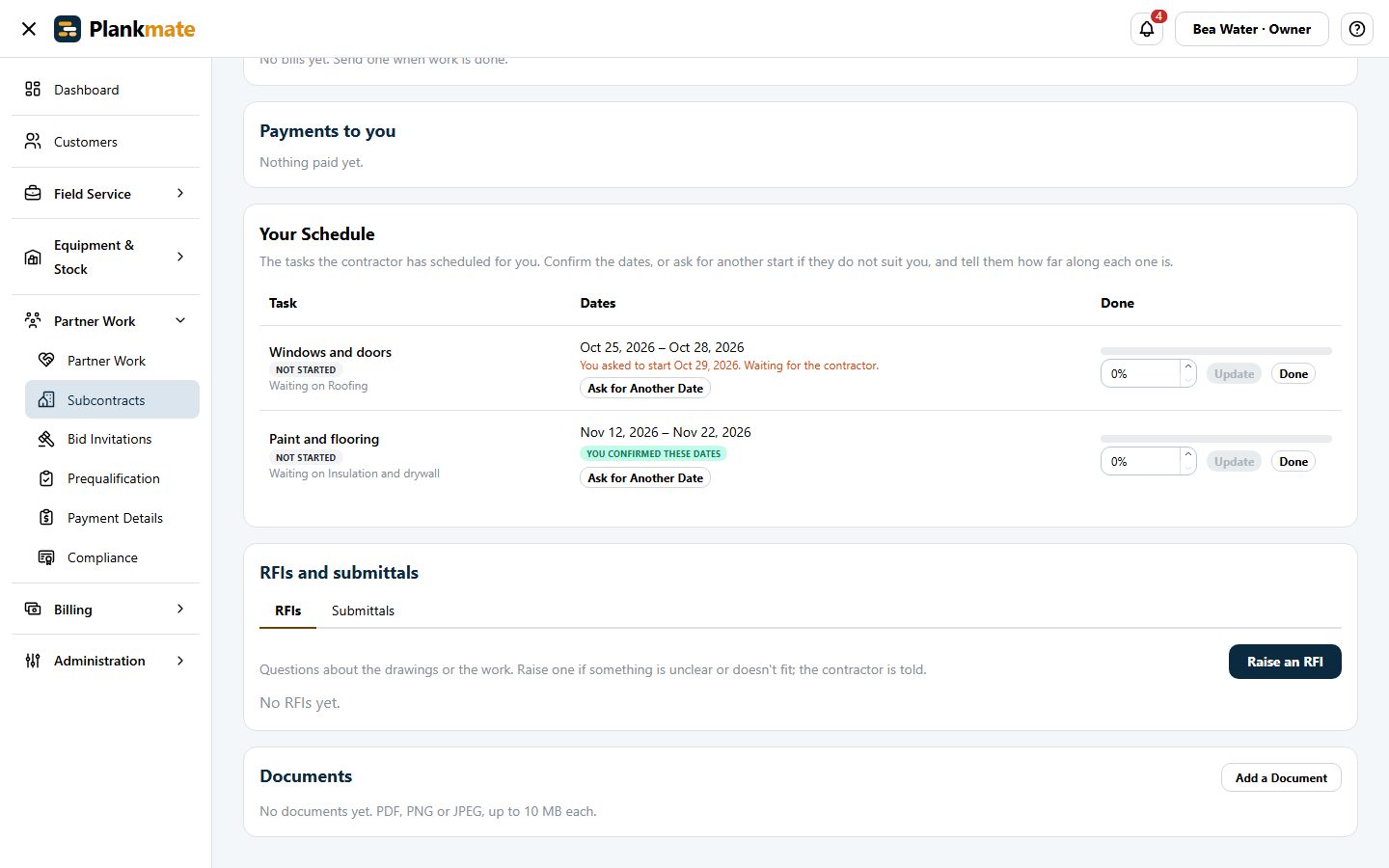1389x868 pixels.
Task: Click the Payment Details icon
Action: coord(46,518)
